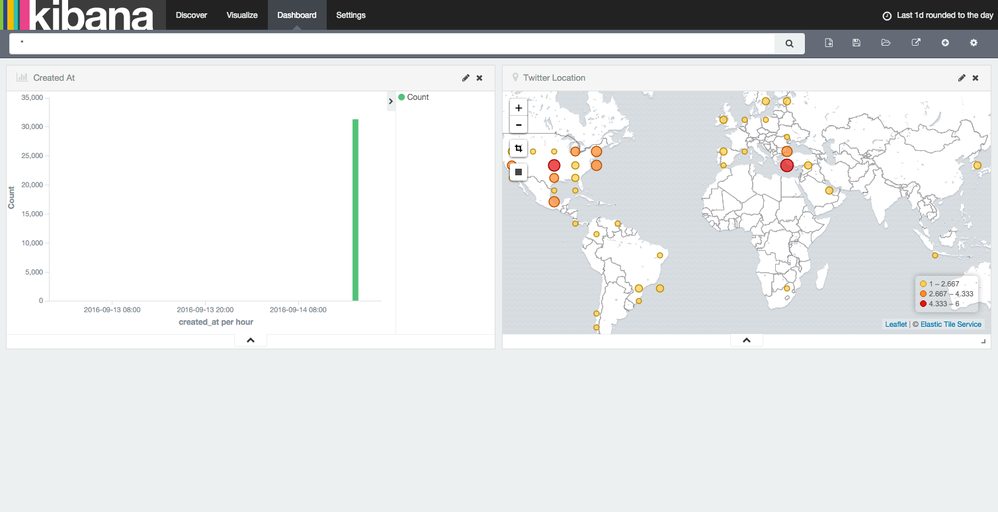
Task: Open the Settings tab
Action: coord(351,15)
